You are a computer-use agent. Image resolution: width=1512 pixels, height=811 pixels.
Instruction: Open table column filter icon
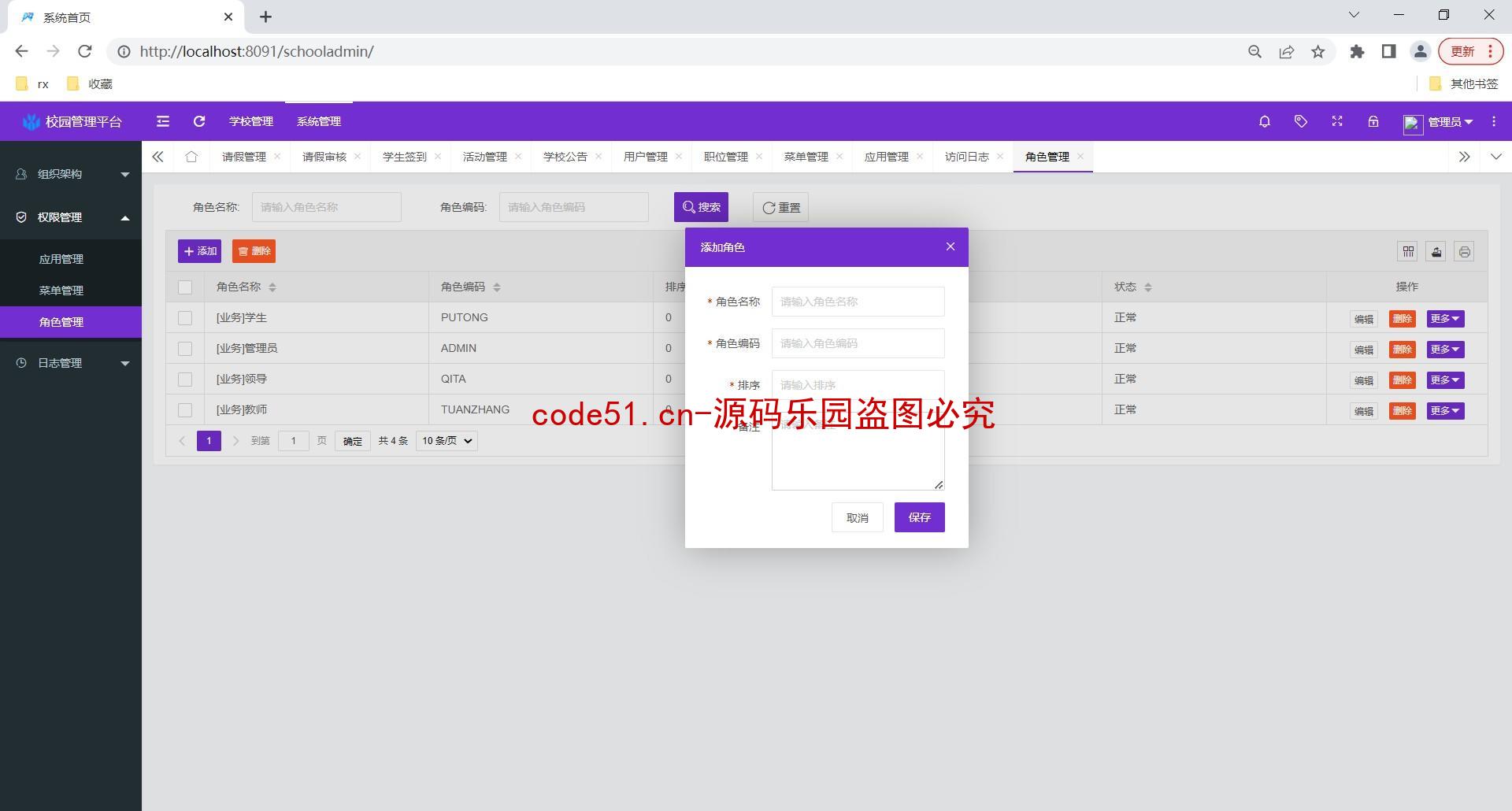tap(1408, 252)
